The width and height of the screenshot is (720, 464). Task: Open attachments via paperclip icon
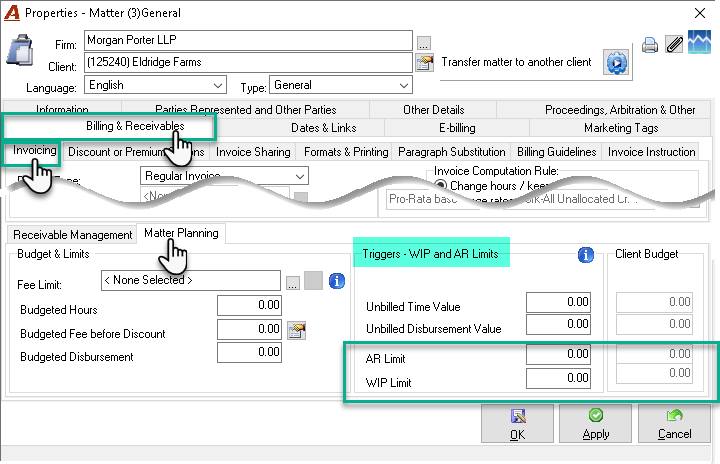pos(674,45)
